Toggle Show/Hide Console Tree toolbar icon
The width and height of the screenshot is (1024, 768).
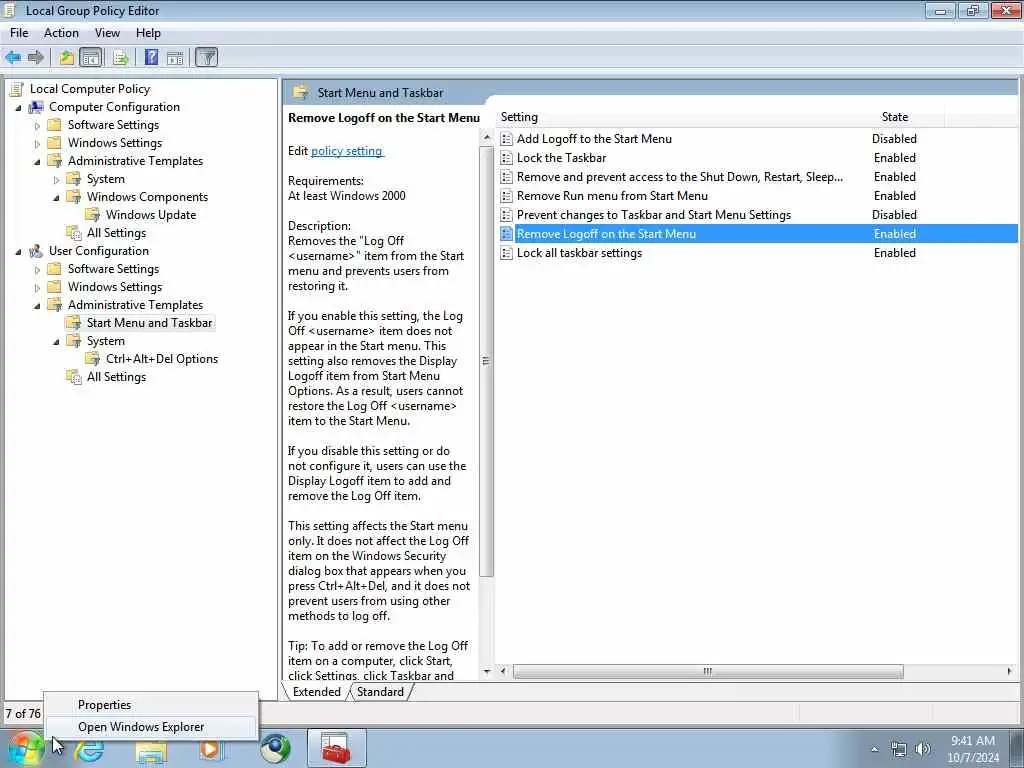click(91, 57)
